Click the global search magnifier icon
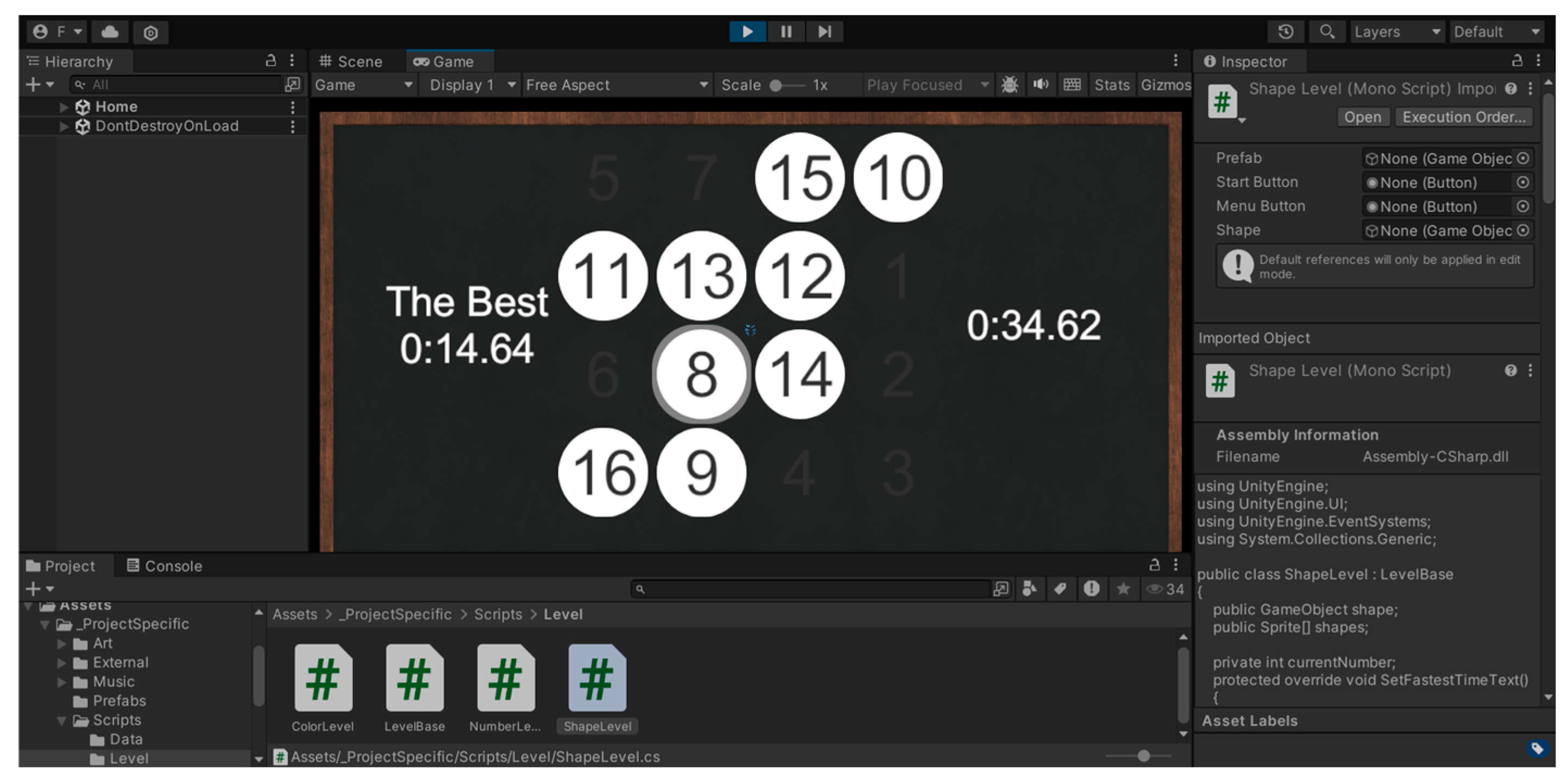1568x781 pixels. (1326, 32)
